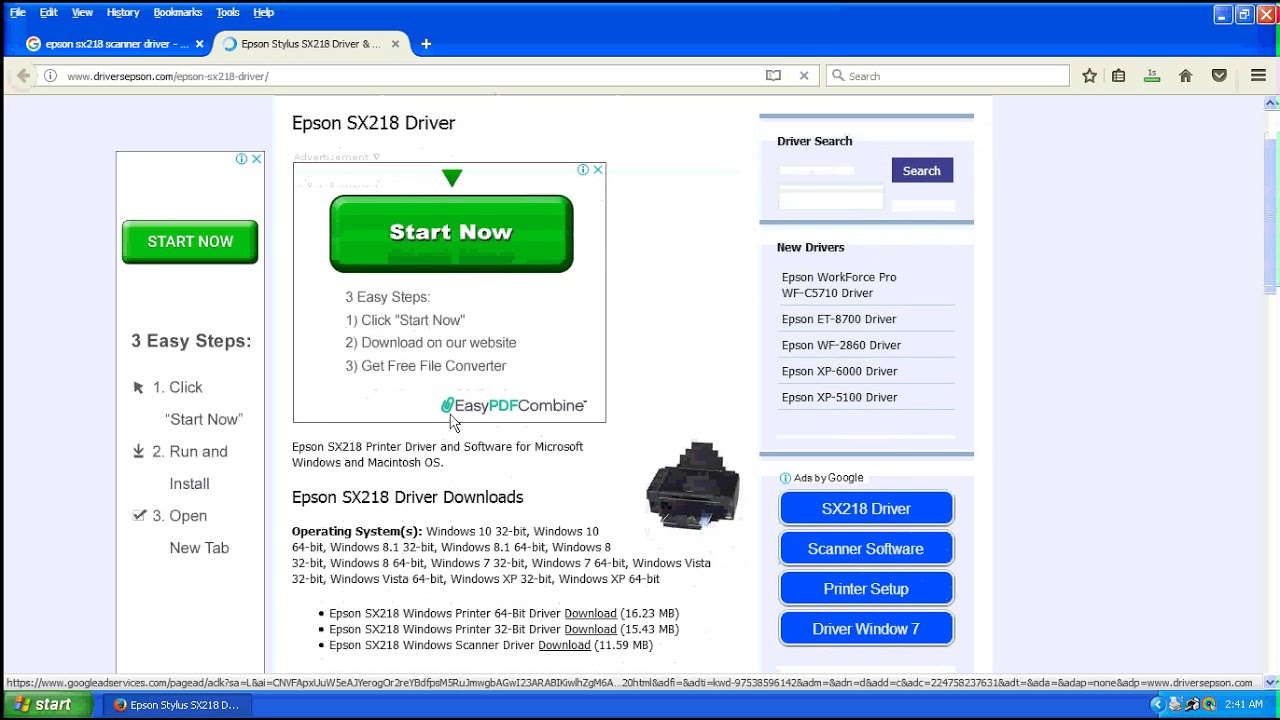Click the Advertisement label above center ad
The width and height of the screenshot is (1280, 720).
click(x=336, y=157)
